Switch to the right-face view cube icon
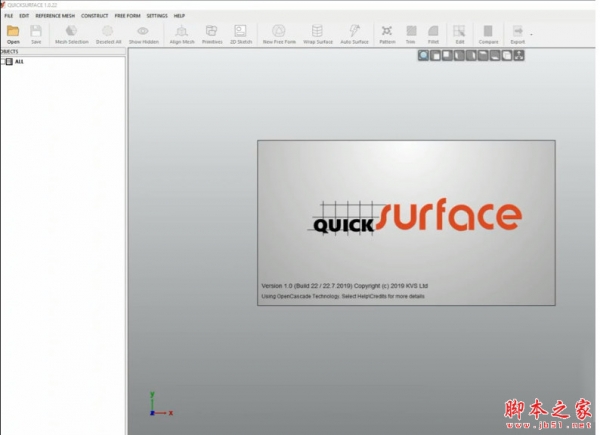The height and width of the screenshot is (435, 600). [471, 55]
